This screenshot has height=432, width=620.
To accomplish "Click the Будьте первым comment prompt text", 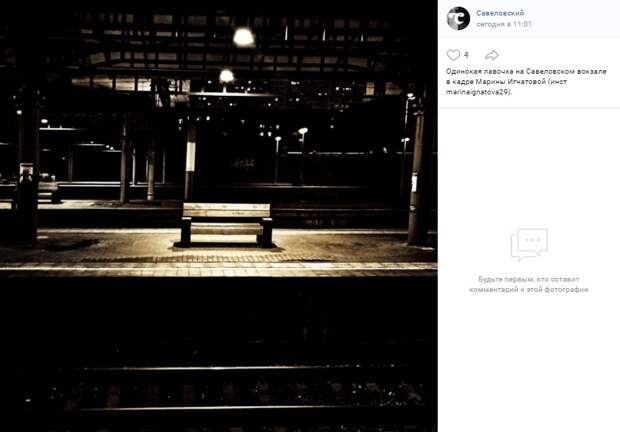I will coord(529,285).
